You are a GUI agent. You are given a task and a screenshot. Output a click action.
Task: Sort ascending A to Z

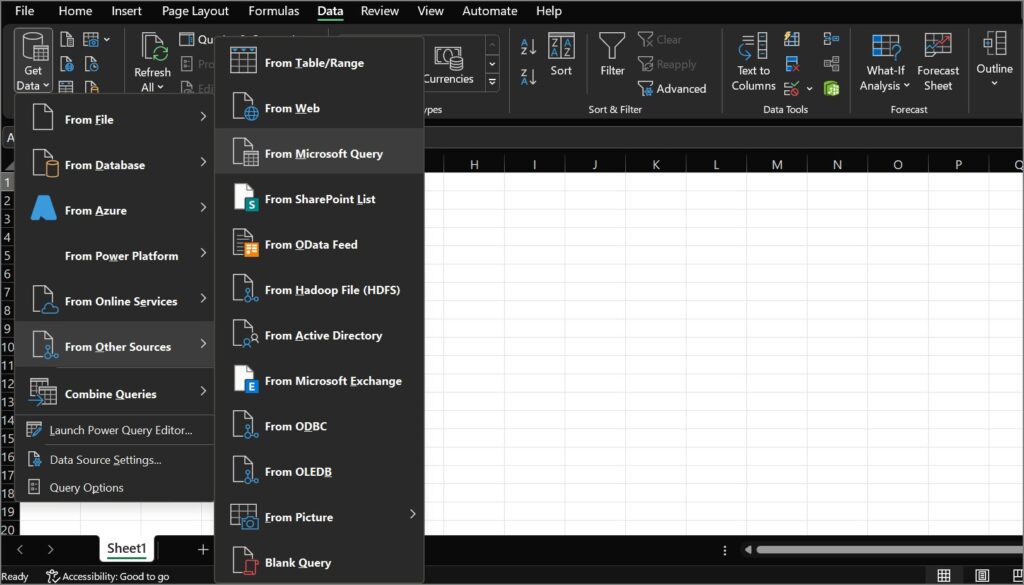tap(528, 47)
